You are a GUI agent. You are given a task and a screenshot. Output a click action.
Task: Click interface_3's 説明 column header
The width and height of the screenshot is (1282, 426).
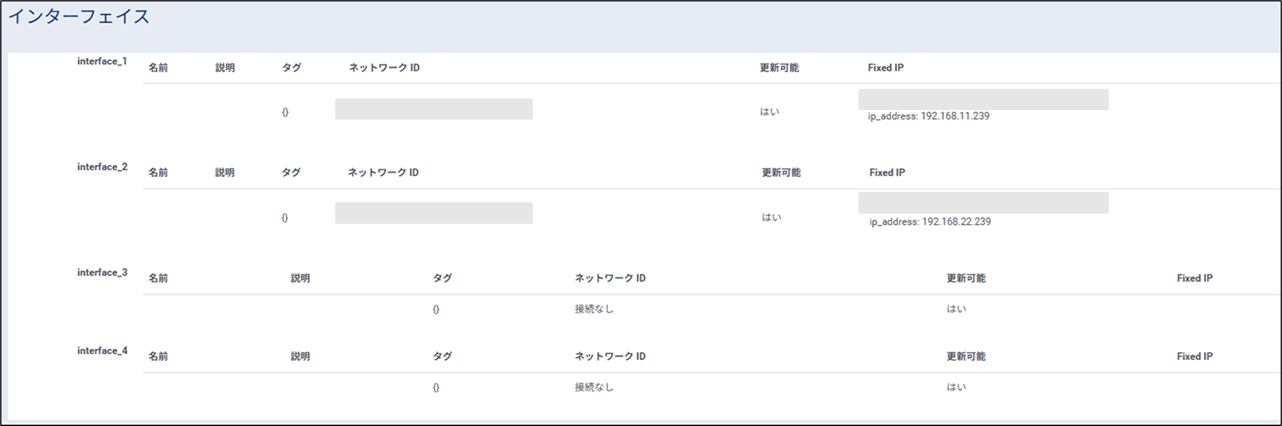300,278
